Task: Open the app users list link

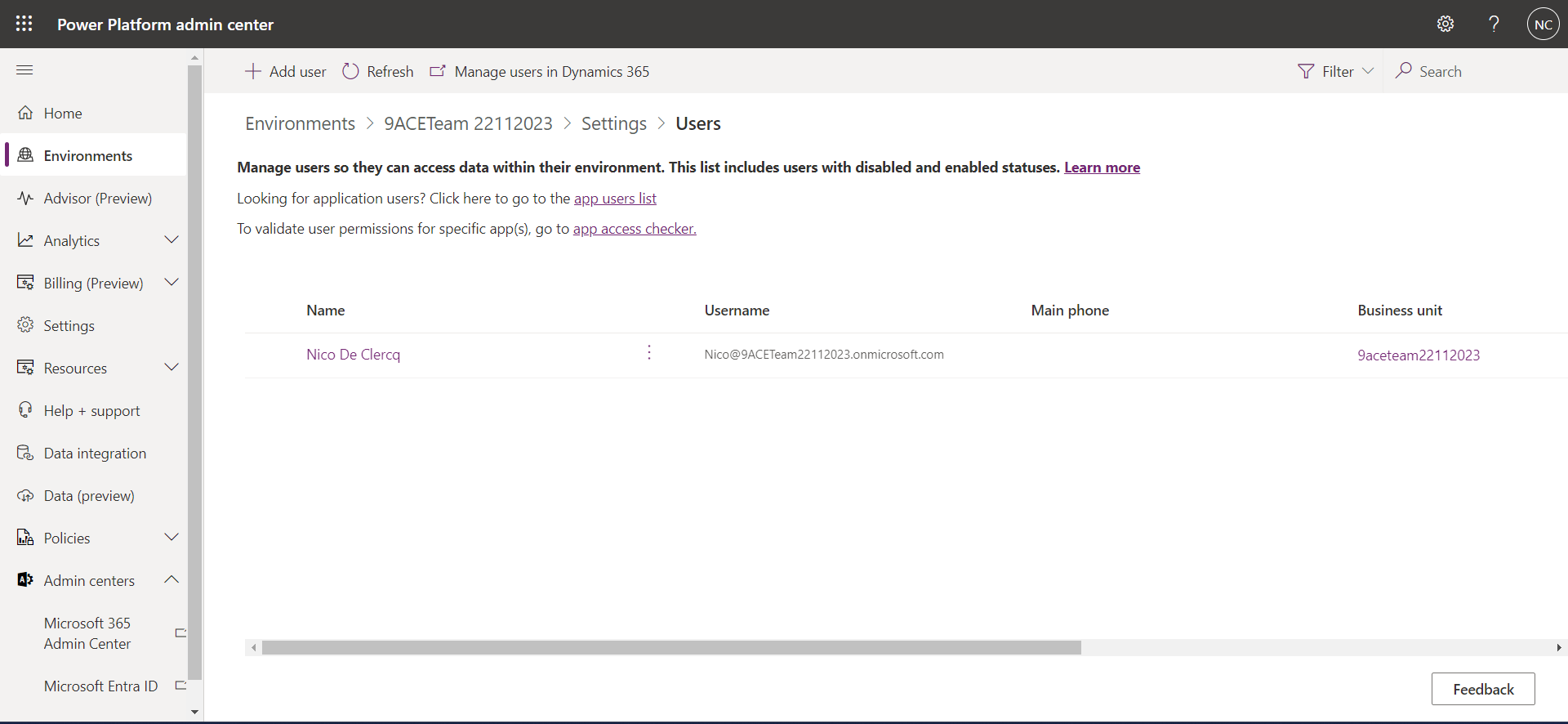Action: click(x=615, y=199)
